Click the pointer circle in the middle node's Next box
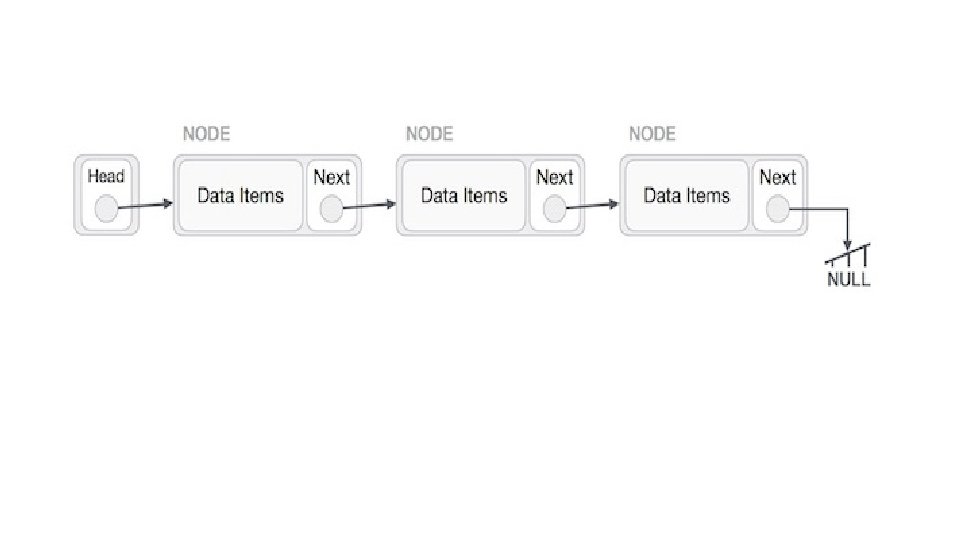This screenshot has height=539, width=964. tap(555, 209)
